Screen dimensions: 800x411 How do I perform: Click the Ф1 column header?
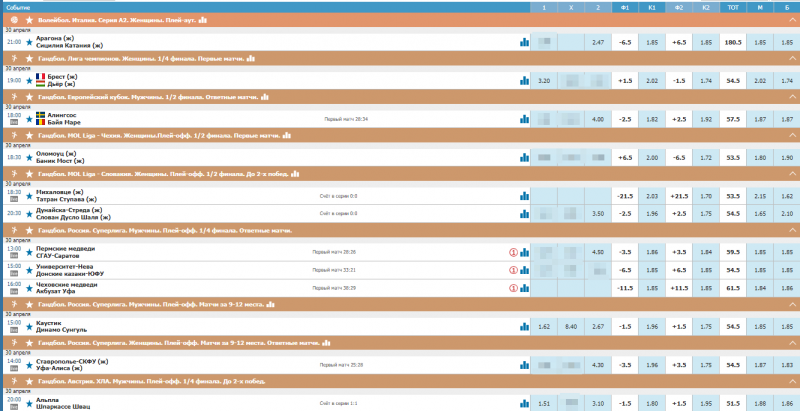(x=624, y=7)
